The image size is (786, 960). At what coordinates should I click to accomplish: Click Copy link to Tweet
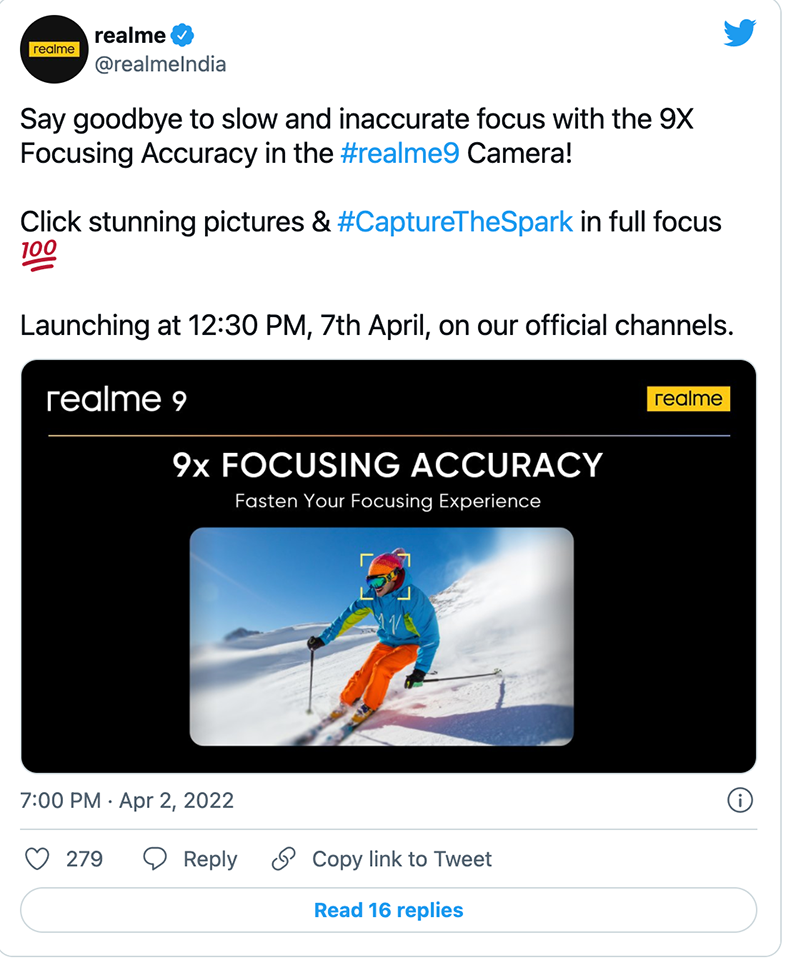tap(402, 859)
